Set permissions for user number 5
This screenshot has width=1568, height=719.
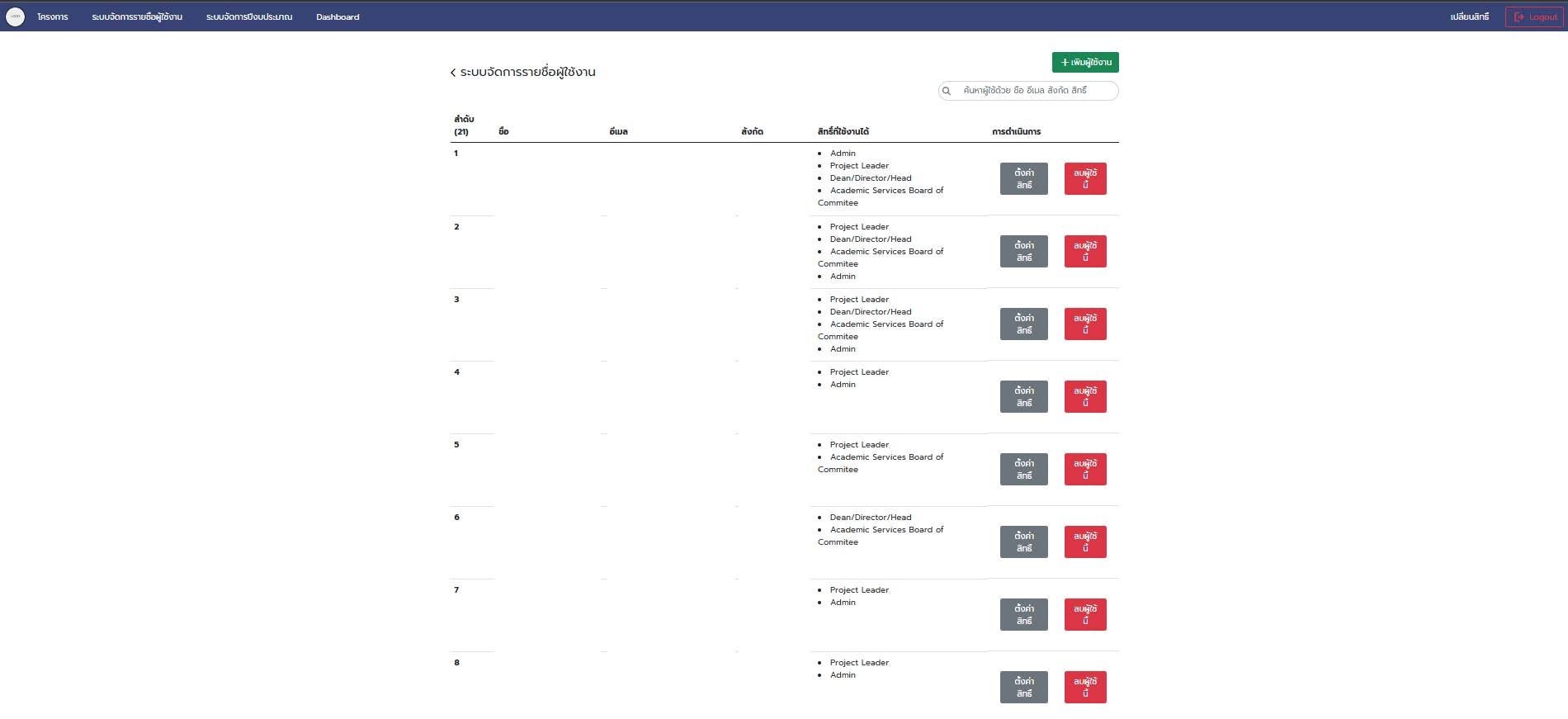(x=1023, y=469)
